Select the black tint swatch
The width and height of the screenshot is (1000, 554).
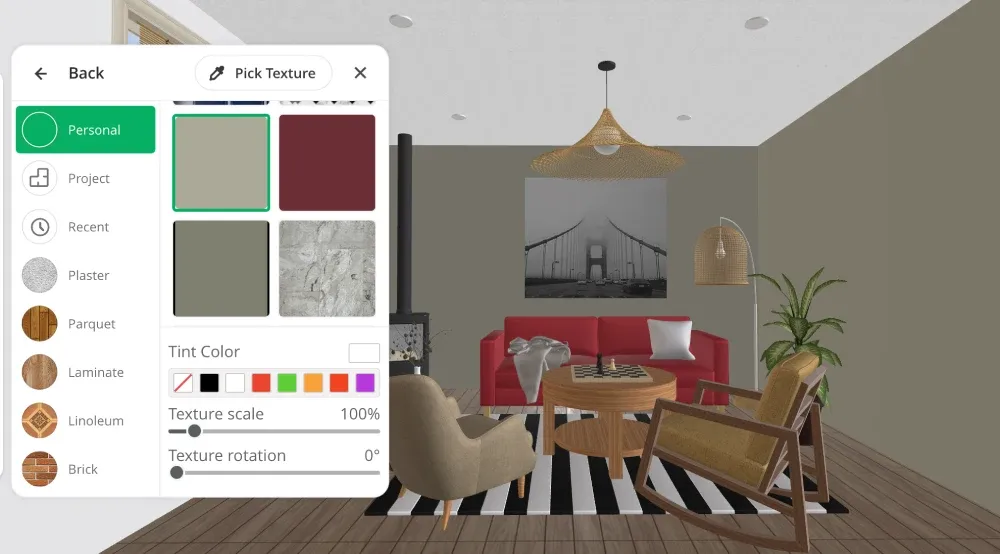tap(209, 383)
